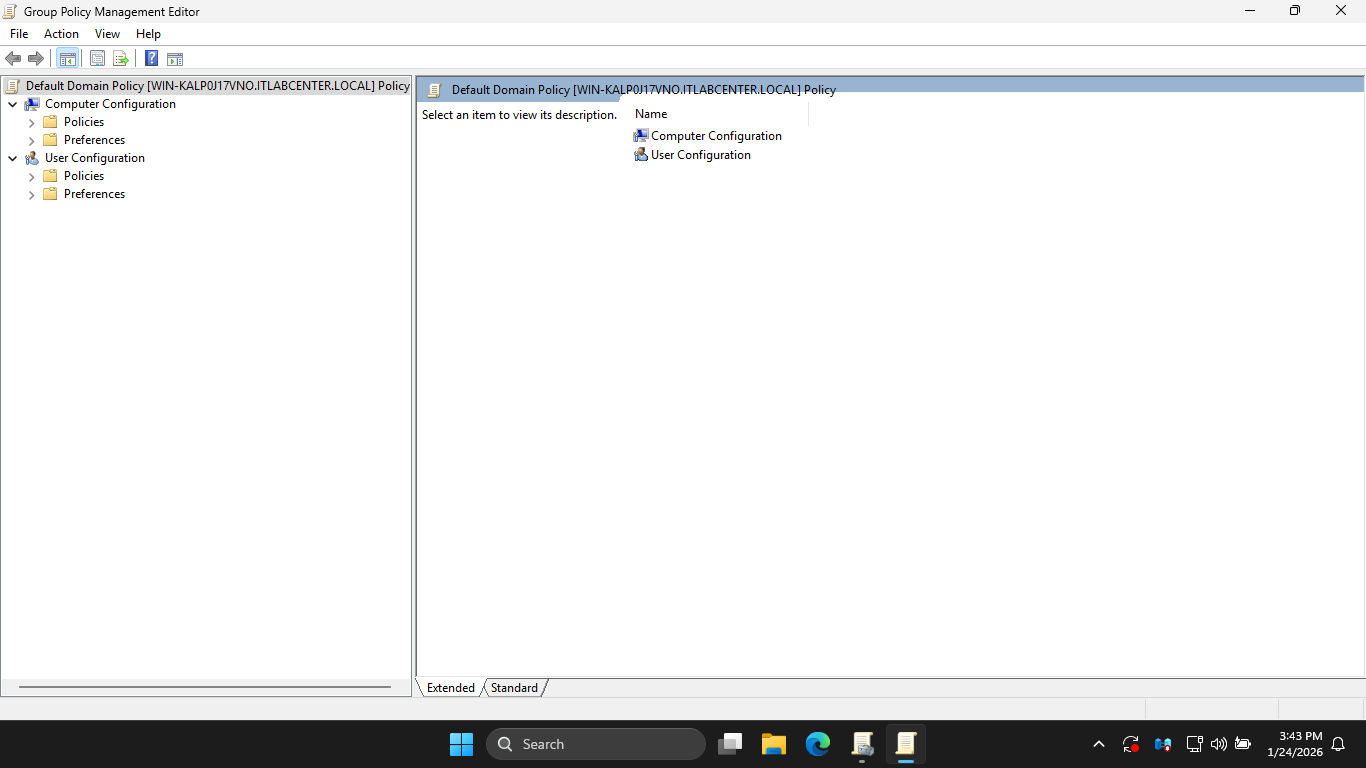Open the View menu

pyautogui.click(x=107, y=34)
